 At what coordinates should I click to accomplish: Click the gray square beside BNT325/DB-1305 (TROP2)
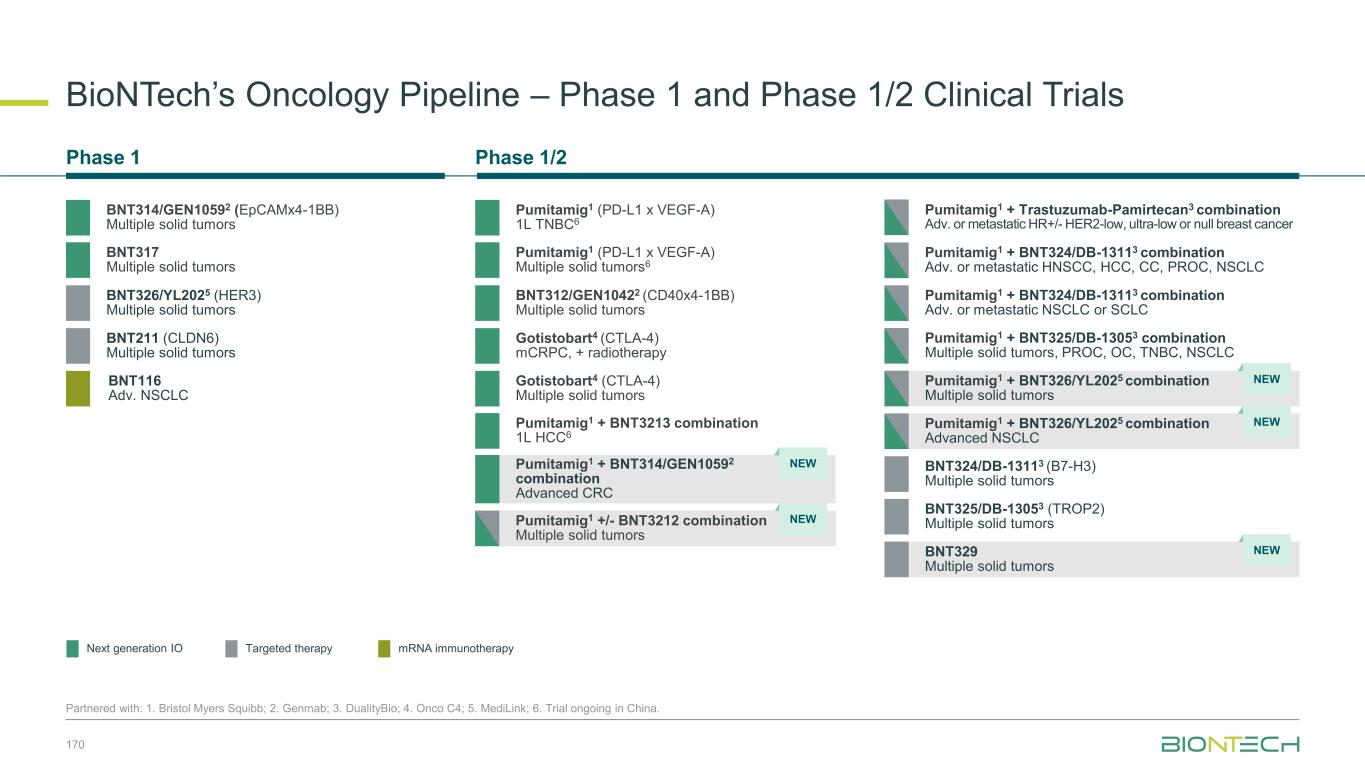[x=896, y=516]
